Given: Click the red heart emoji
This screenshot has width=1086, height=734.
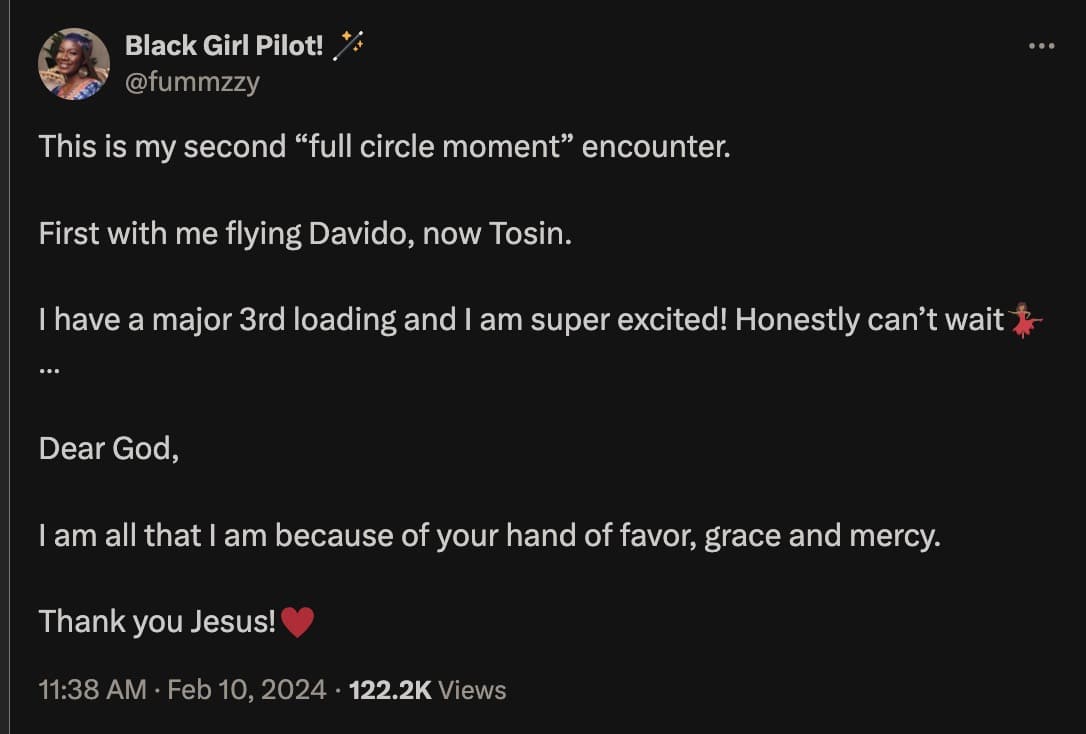Looking at the screenshot, I should click(297, 622).
